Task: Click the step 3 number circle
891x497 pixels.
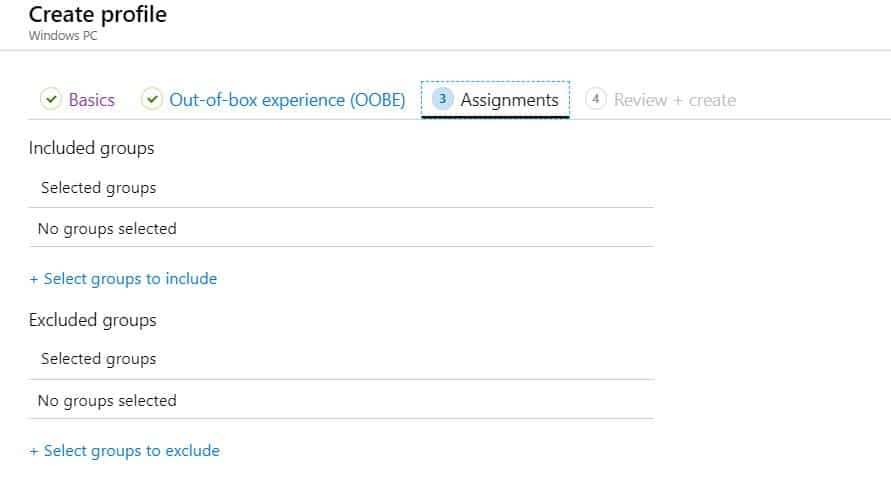Action: (442, 99)
